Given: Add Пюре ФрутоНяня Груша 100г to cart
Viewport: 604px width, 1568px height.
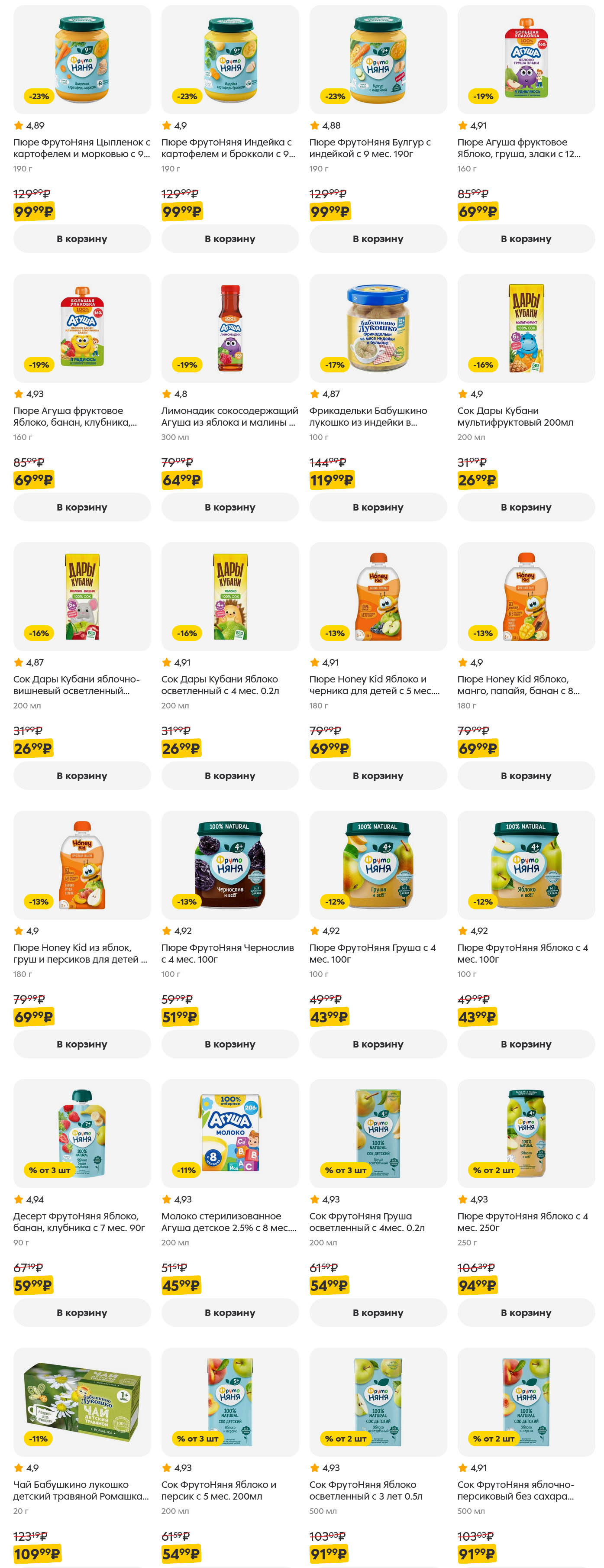Looking at the screenshot, I should [x=378, y=1044].
